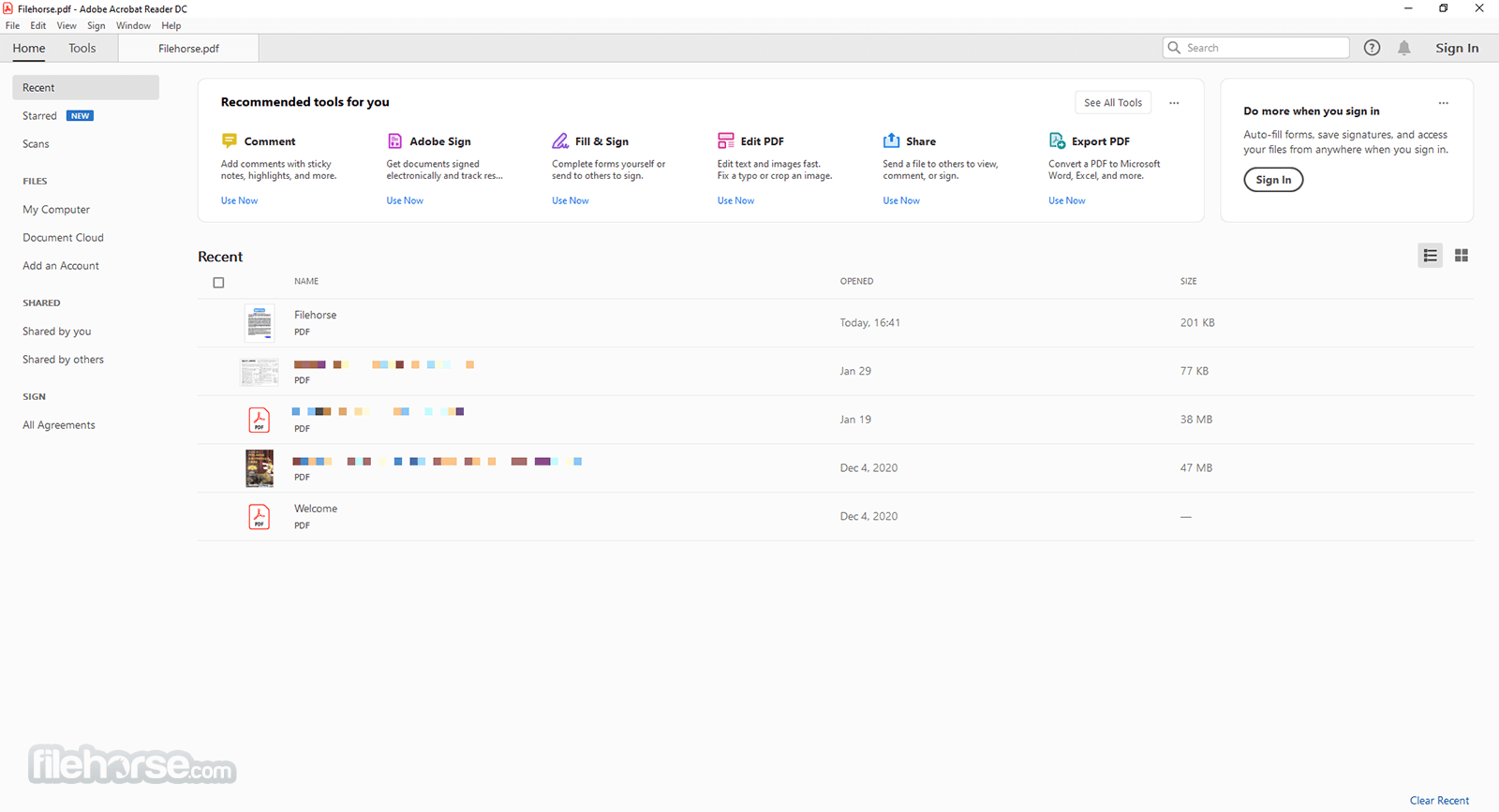Click thumbnail of the 77 KB file
Viewport: 1499px width, 812px height.
pyautogui.click(x=260, y=372)
